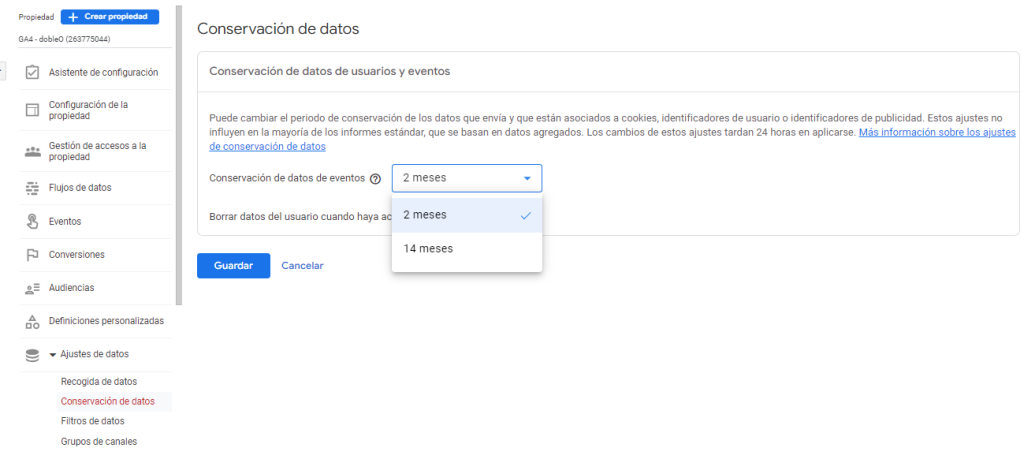The height and width of the screenshot is (459, 1024).
Task: Collapse the Ajustes de datos section
Action: [x=52, y=354]
